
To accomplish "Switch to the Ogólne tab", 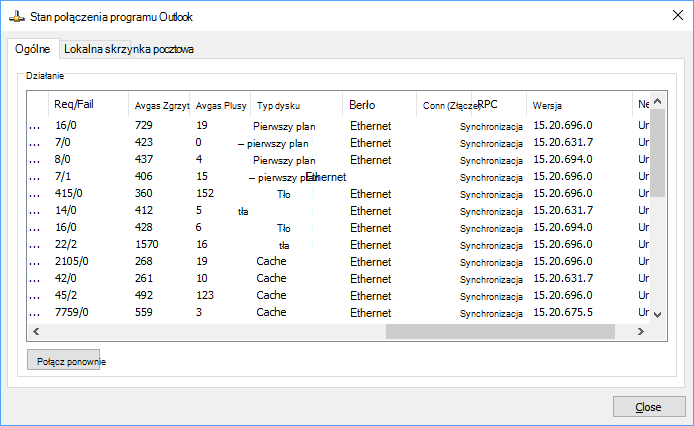I will (x=33, y=49).
